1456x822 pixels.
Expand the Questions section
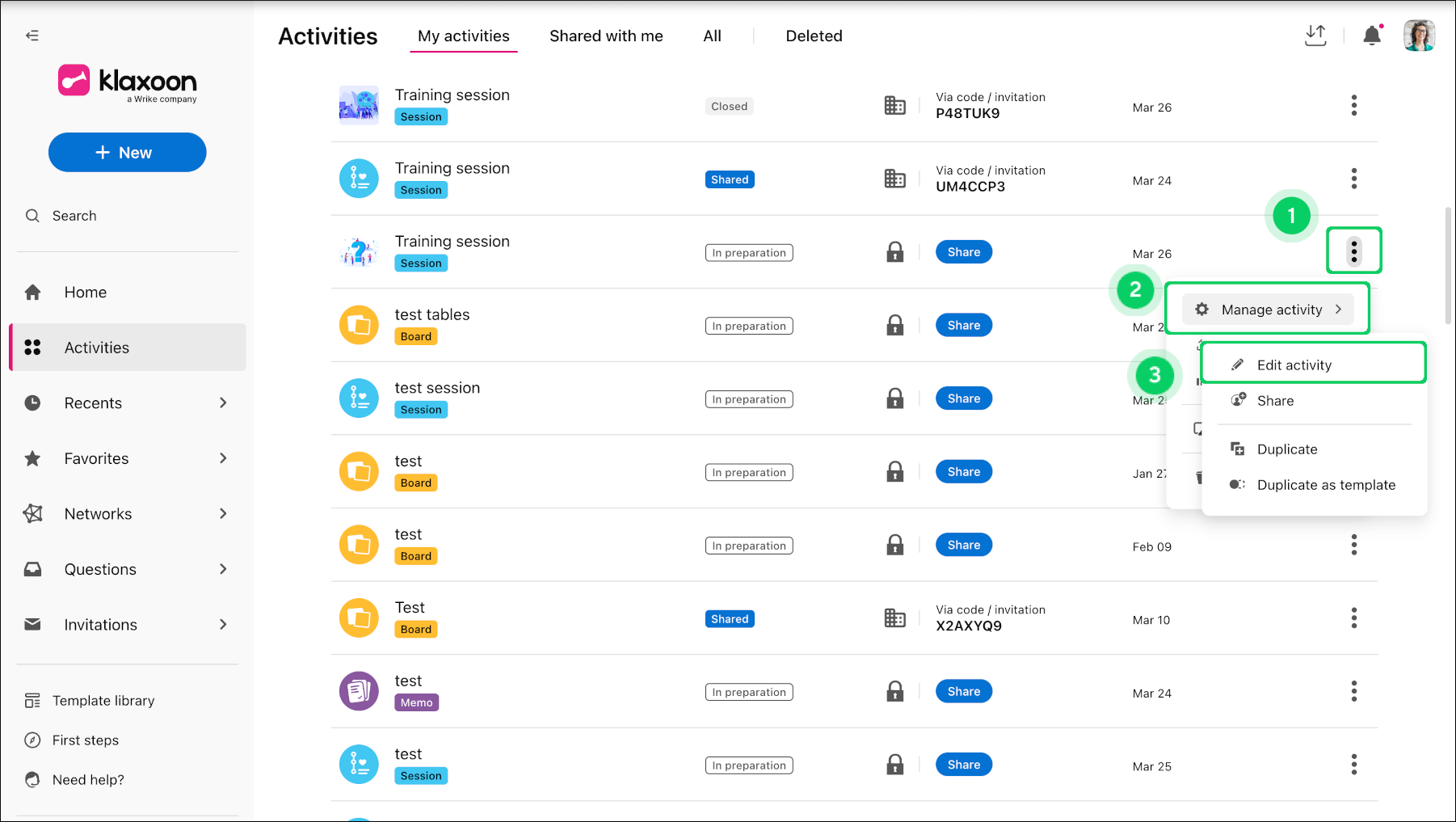pyautogui.click(x=223, y=569)
